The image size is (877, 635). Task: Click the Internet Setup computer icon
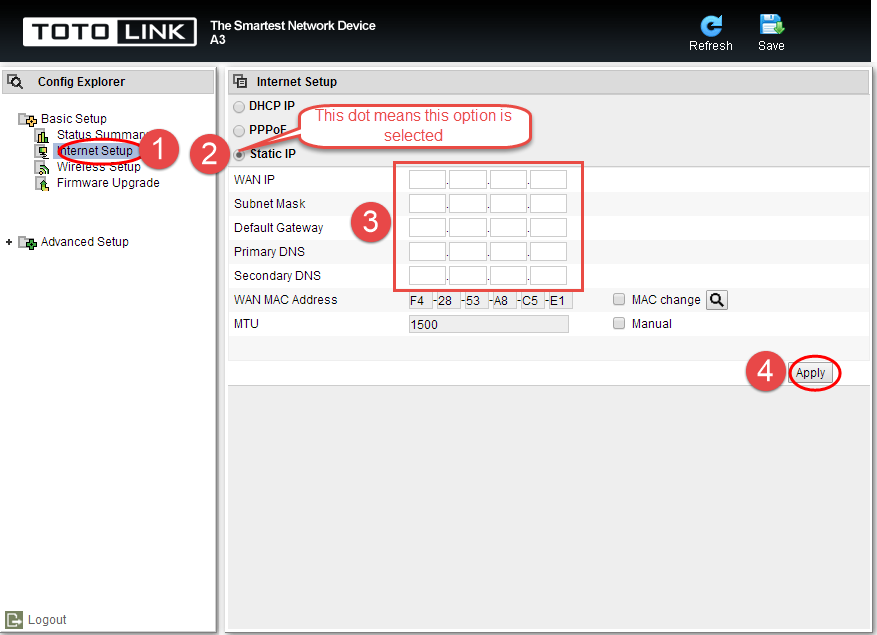point(43,151)
